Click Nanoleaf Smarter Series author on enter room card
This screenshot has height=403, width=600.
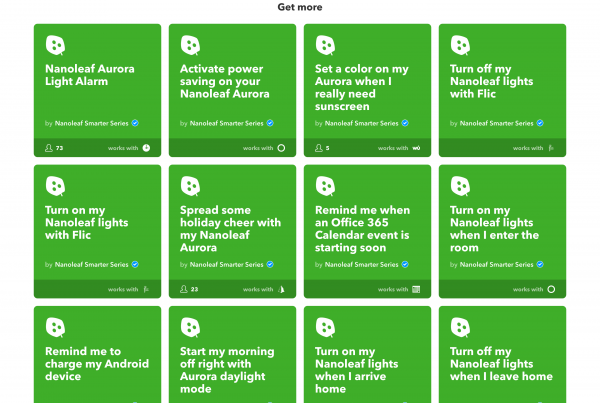point(497,264)
